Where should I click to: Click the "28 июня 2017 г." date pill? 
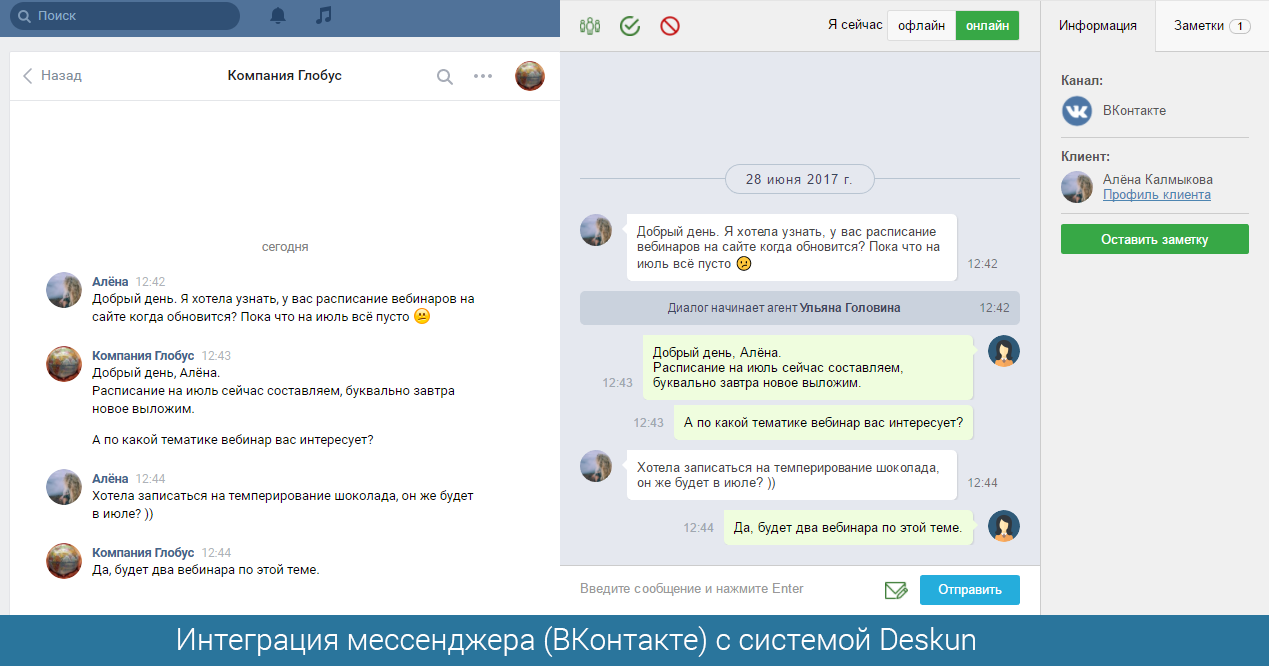800,180
